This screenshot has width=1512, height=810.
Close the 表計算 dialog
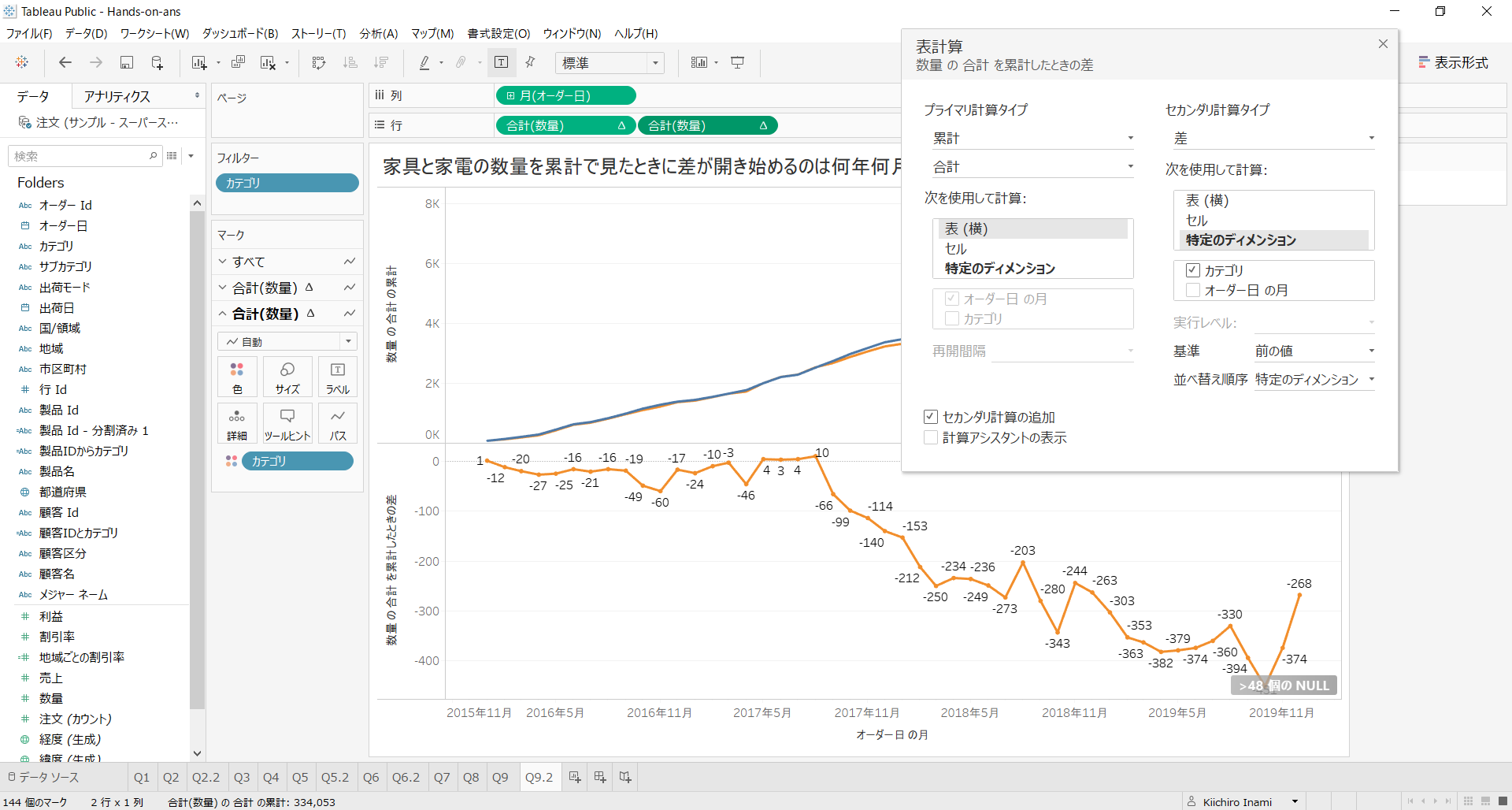coord(1383,44)
